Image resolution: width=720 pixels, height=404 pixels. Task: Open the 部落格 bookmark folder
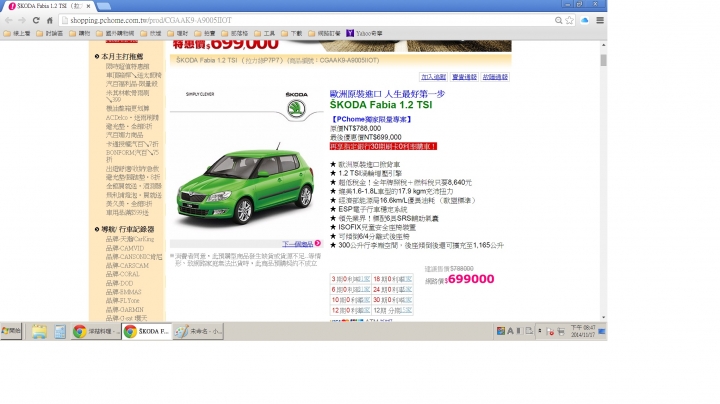click(235, 33)
